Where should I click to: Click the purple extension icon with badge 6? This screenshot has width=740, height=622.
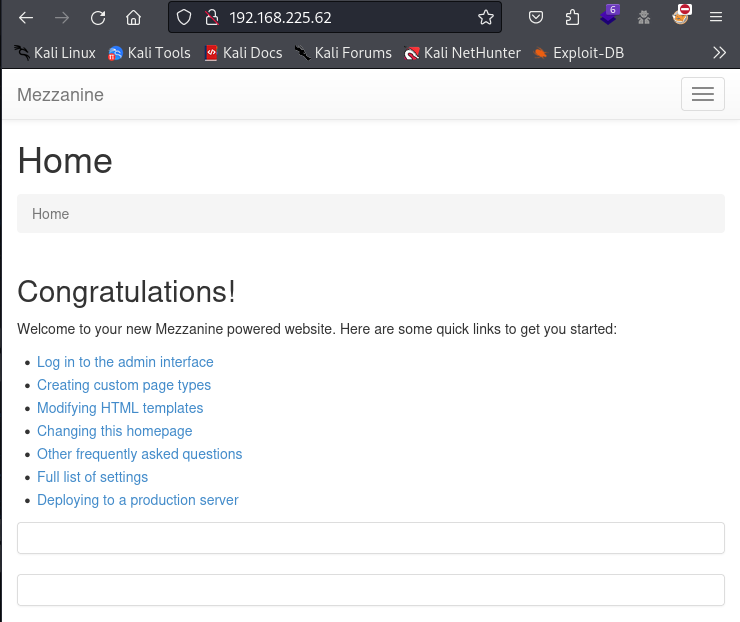(608, 16)
